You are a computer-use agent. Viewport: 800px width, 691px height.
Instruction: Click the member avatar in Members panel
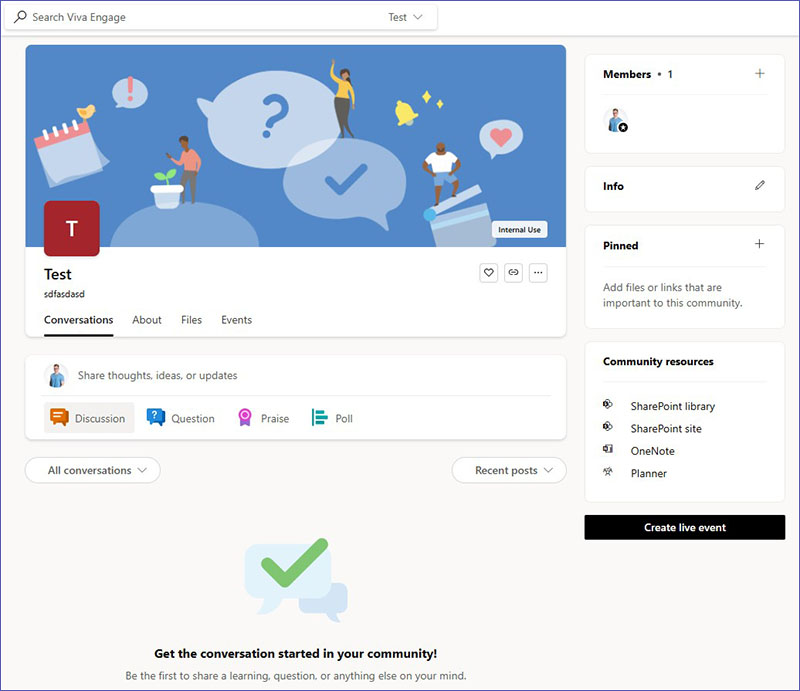tap(615, 120)
